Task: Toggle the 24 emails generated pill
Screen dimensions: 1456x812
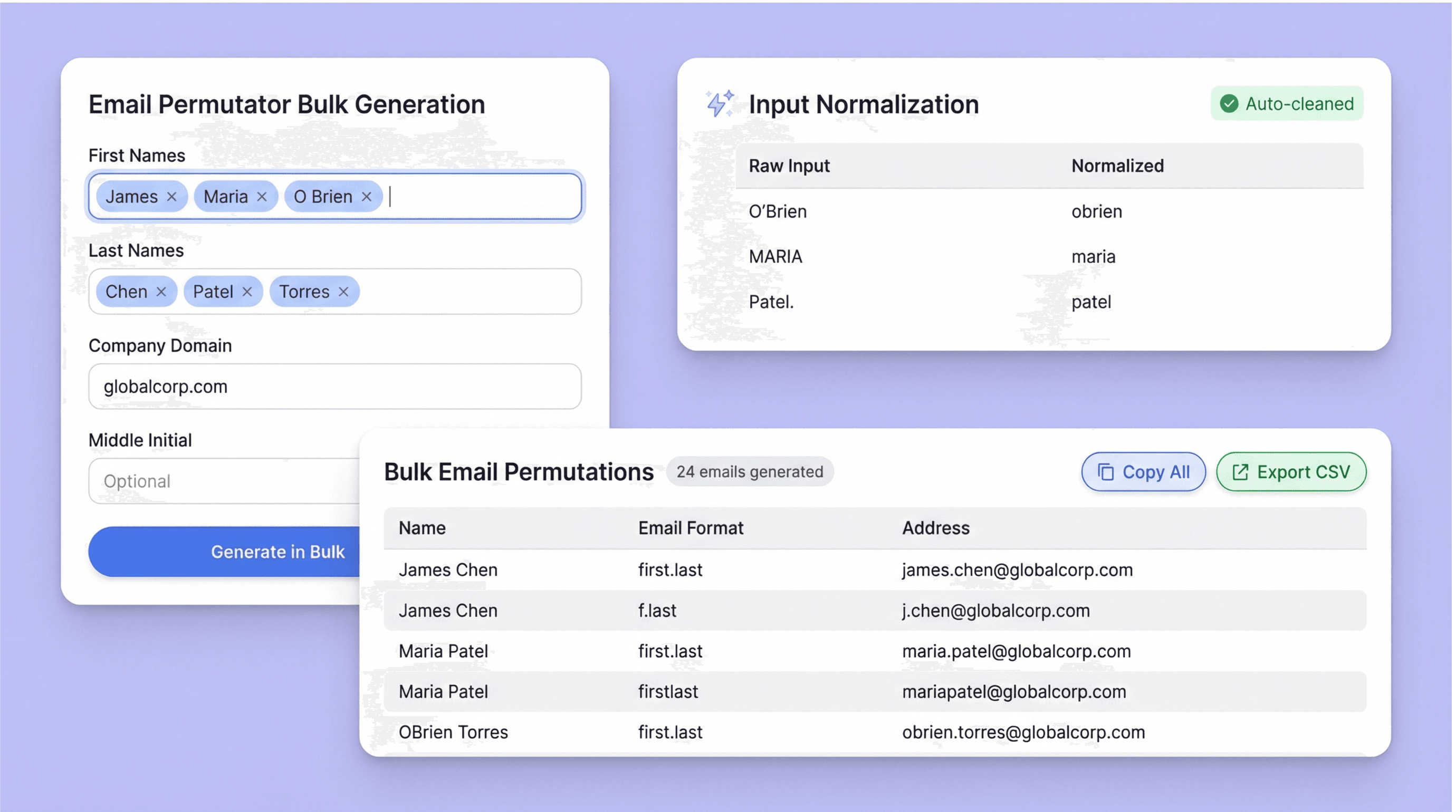Action: pos(750,471)
